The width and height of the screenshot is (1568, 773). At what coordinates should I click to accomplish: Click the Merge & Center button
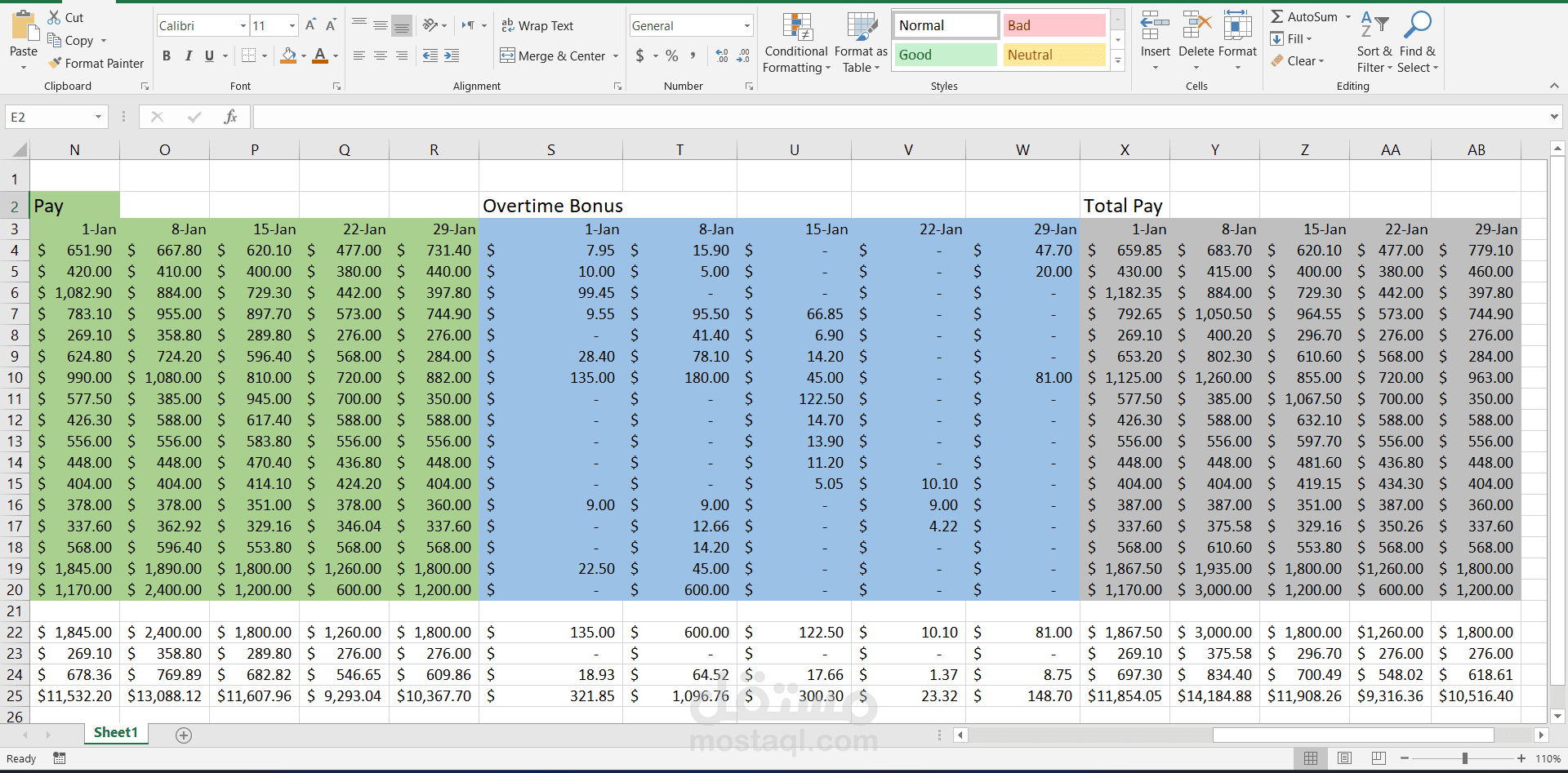pos(553,56)
